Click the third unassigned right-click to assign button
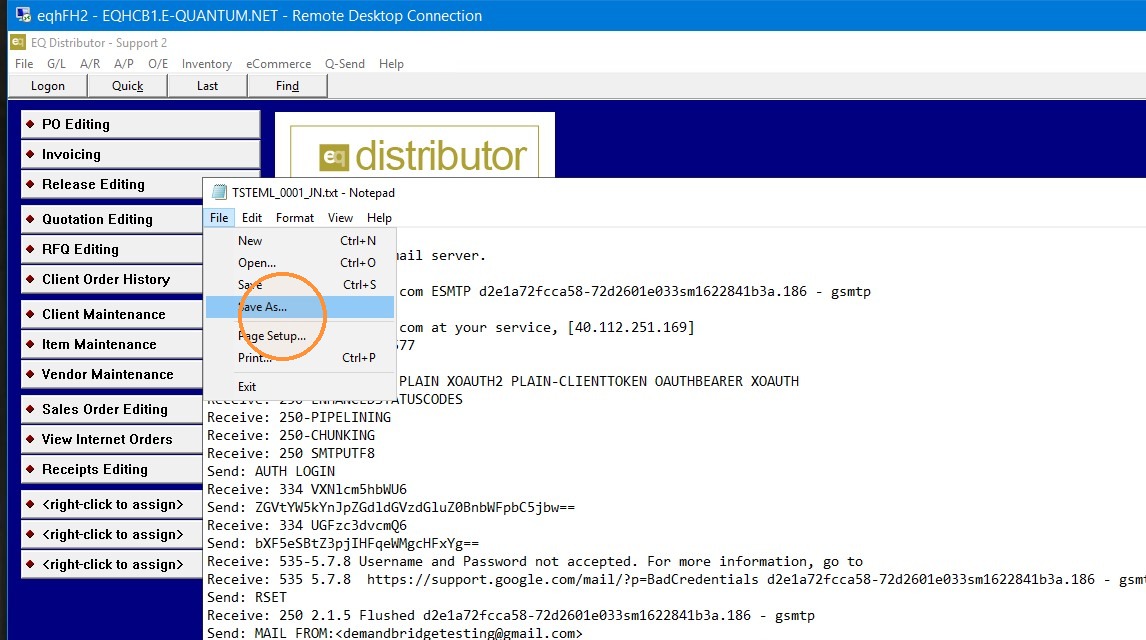 tap(112, 564)
